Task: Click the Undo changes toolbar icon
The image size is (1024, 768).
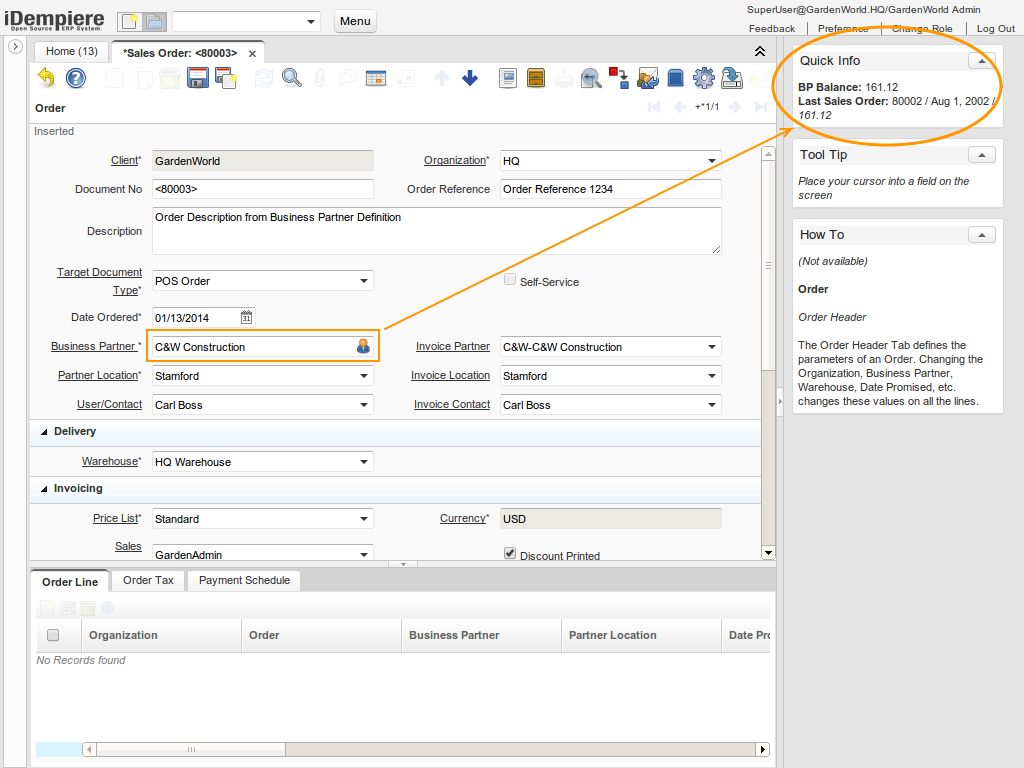Action: tap(46, 78)
